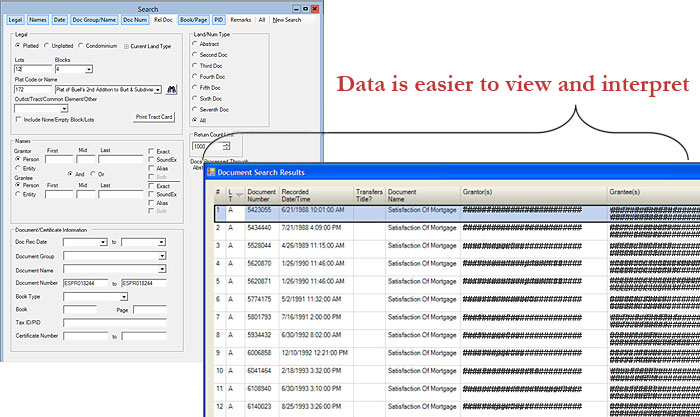This screenshot has height=417, width=700.
Task: Adjust the Return Count Limit stepper
Action: (226, 146)
